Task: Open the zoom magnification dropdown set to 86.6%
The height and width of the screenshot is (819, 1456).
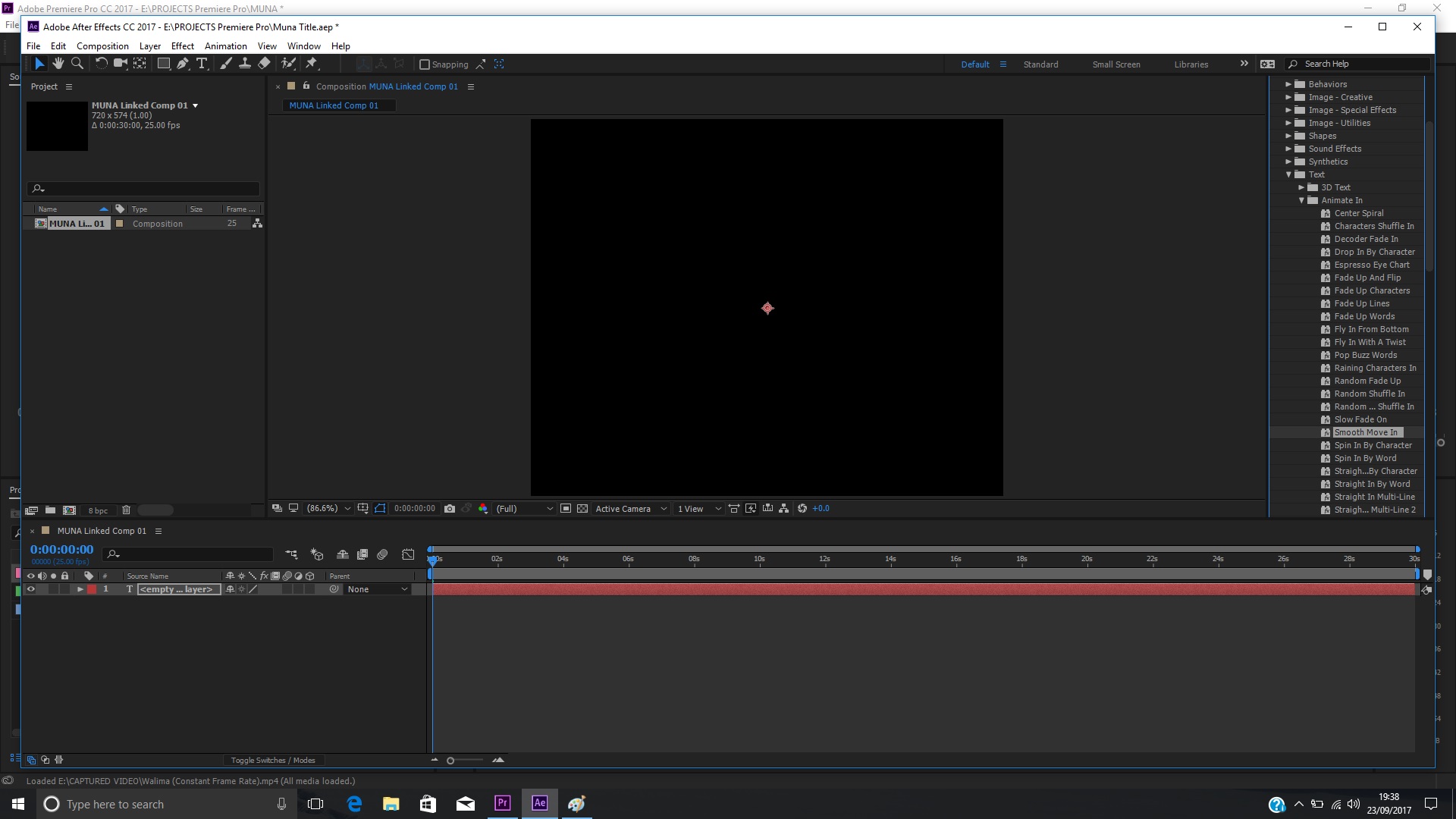Action: [328, 509]
